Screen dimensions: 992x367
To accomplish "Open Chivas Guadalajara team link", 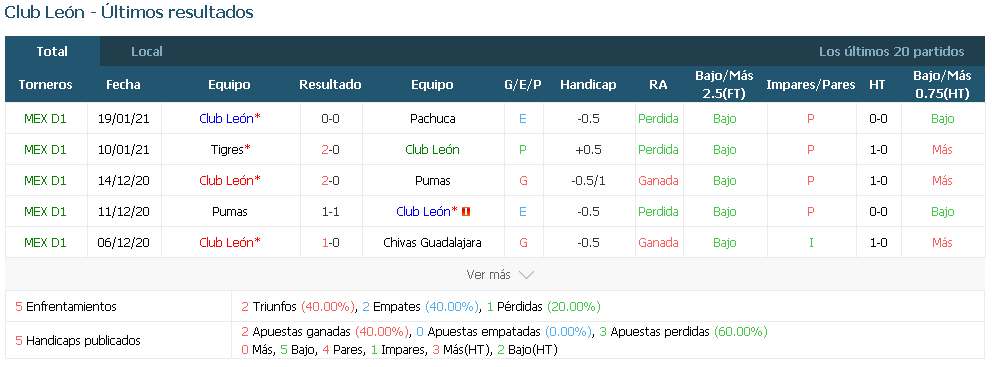I will [432, 243].
